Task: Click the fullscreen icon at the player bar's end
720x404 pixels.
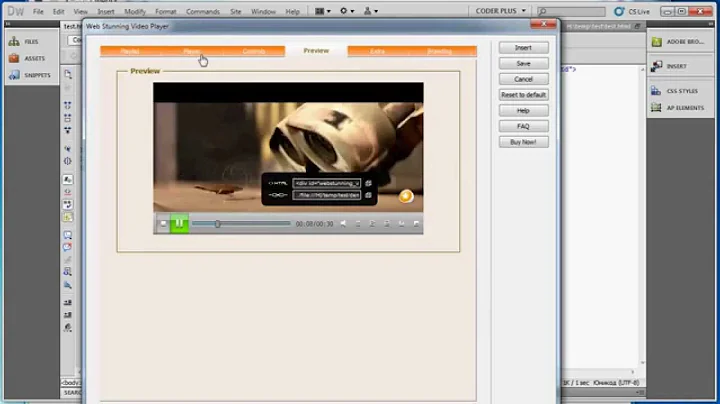Action: pos(416,224)
